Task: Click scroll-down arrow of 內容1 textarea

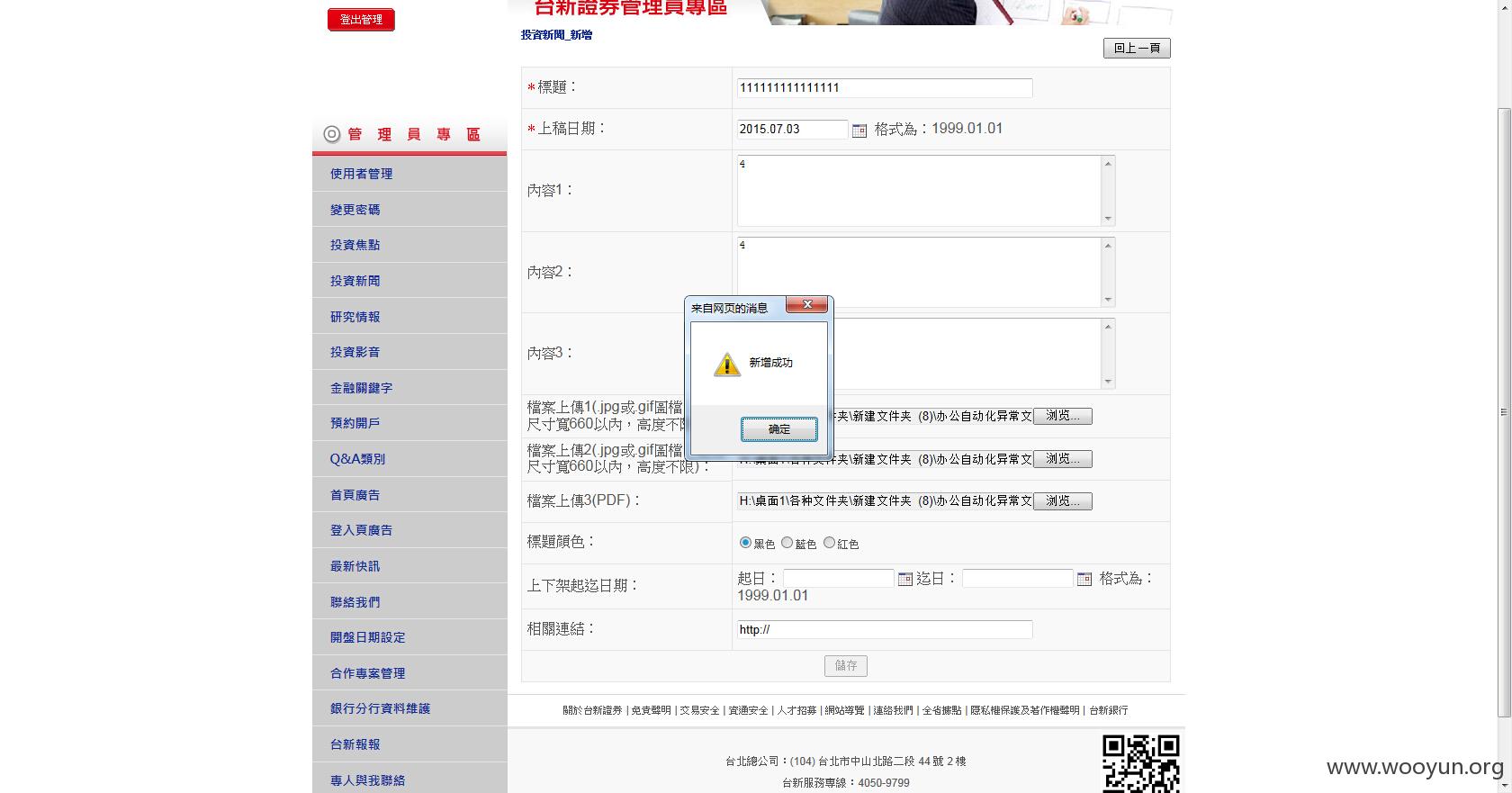Action: pos(1108,219)
